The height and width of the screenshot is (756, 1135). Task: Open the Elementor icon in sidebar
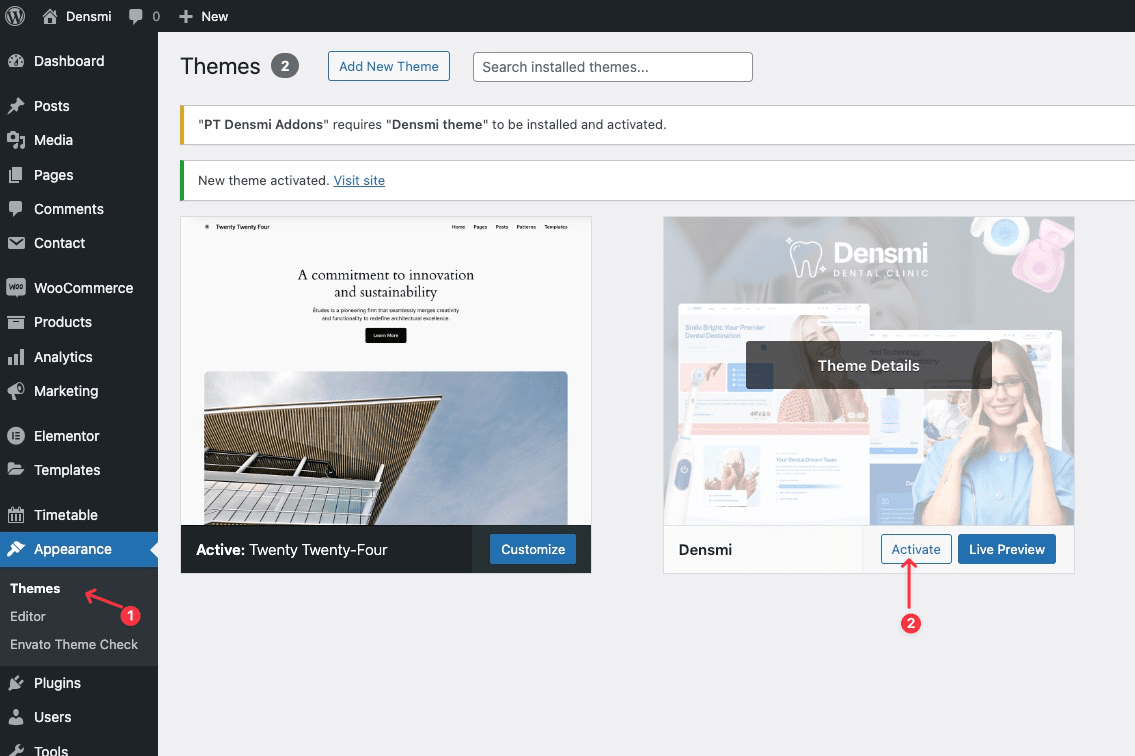click(x=16, y=436)
